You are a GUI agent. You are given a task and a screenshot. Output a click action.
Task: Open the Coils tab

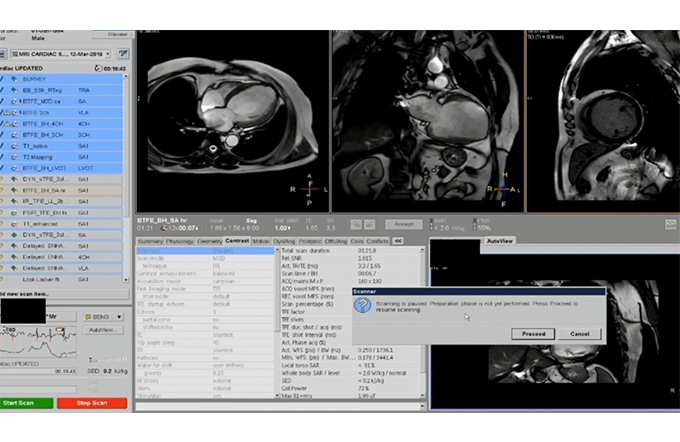pyautogui.click(x=357, y=241)
